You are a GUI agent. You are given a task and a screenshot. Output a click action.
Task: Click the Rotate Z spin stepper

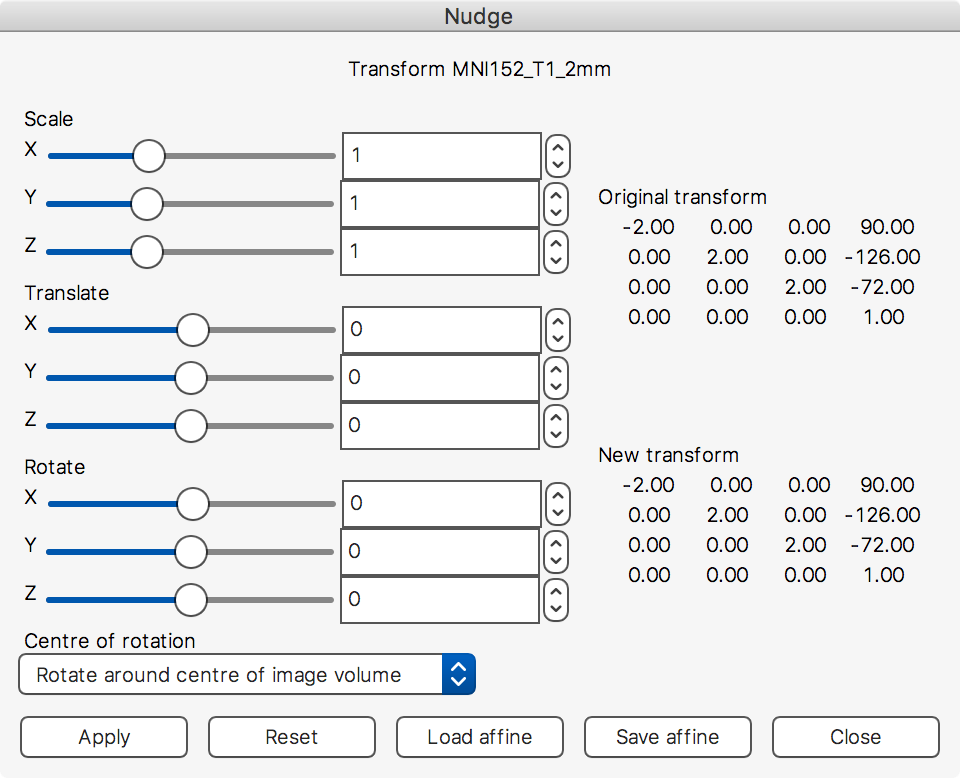(558, 599)
